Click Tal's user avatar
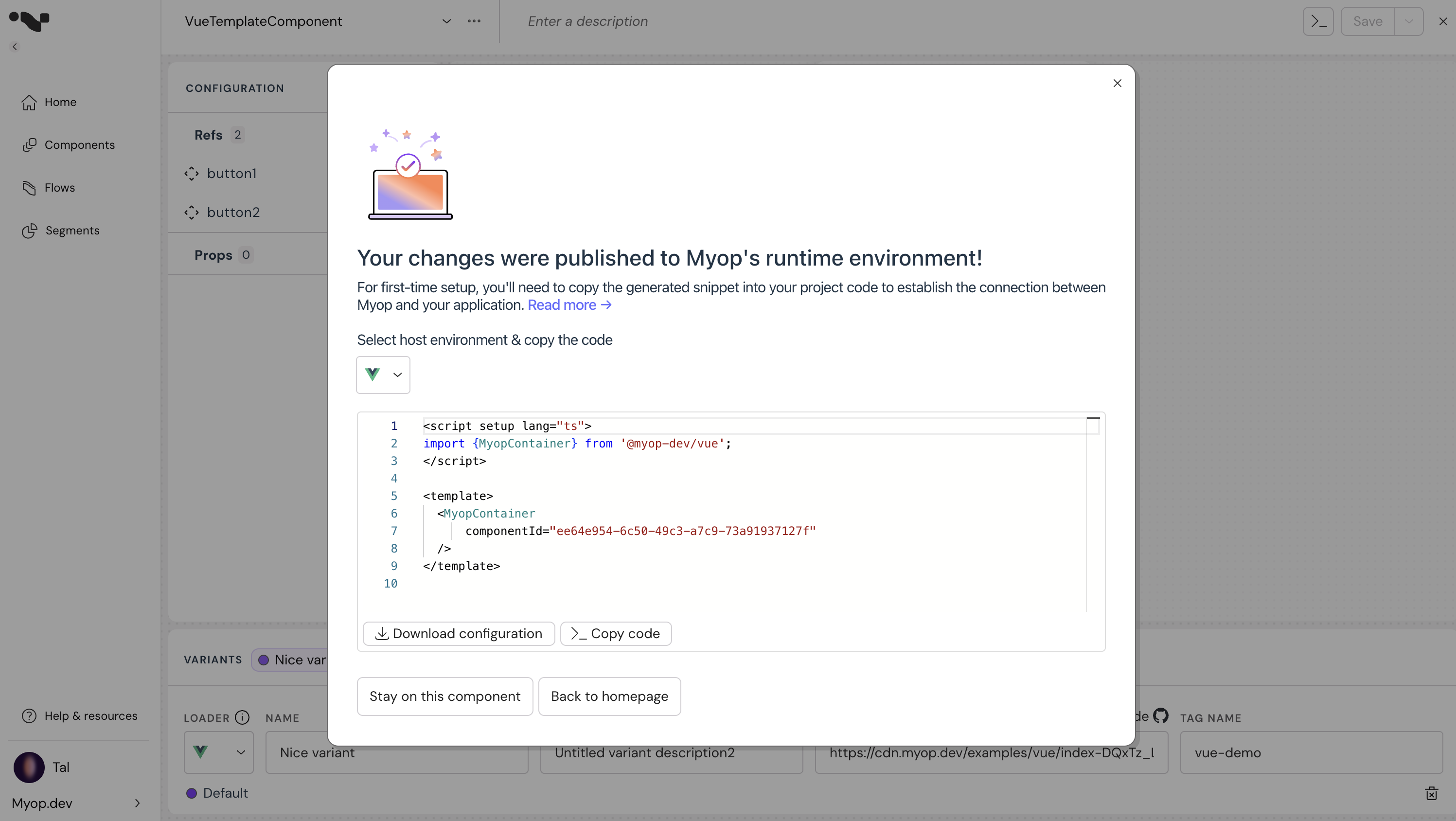 click(29, 767)
